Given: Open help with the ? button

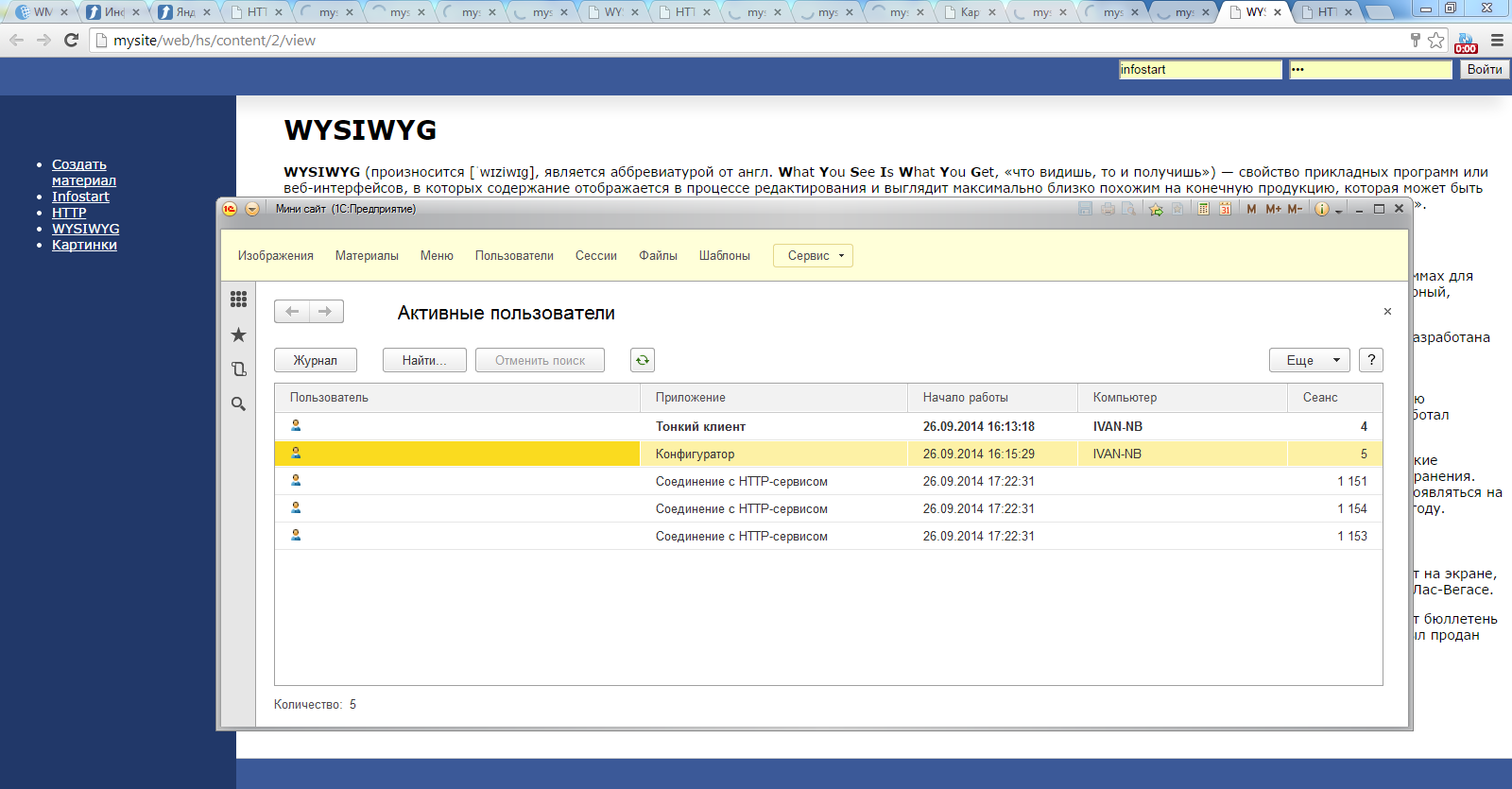Looking at the screenshot, I should tap(1371, 360).
